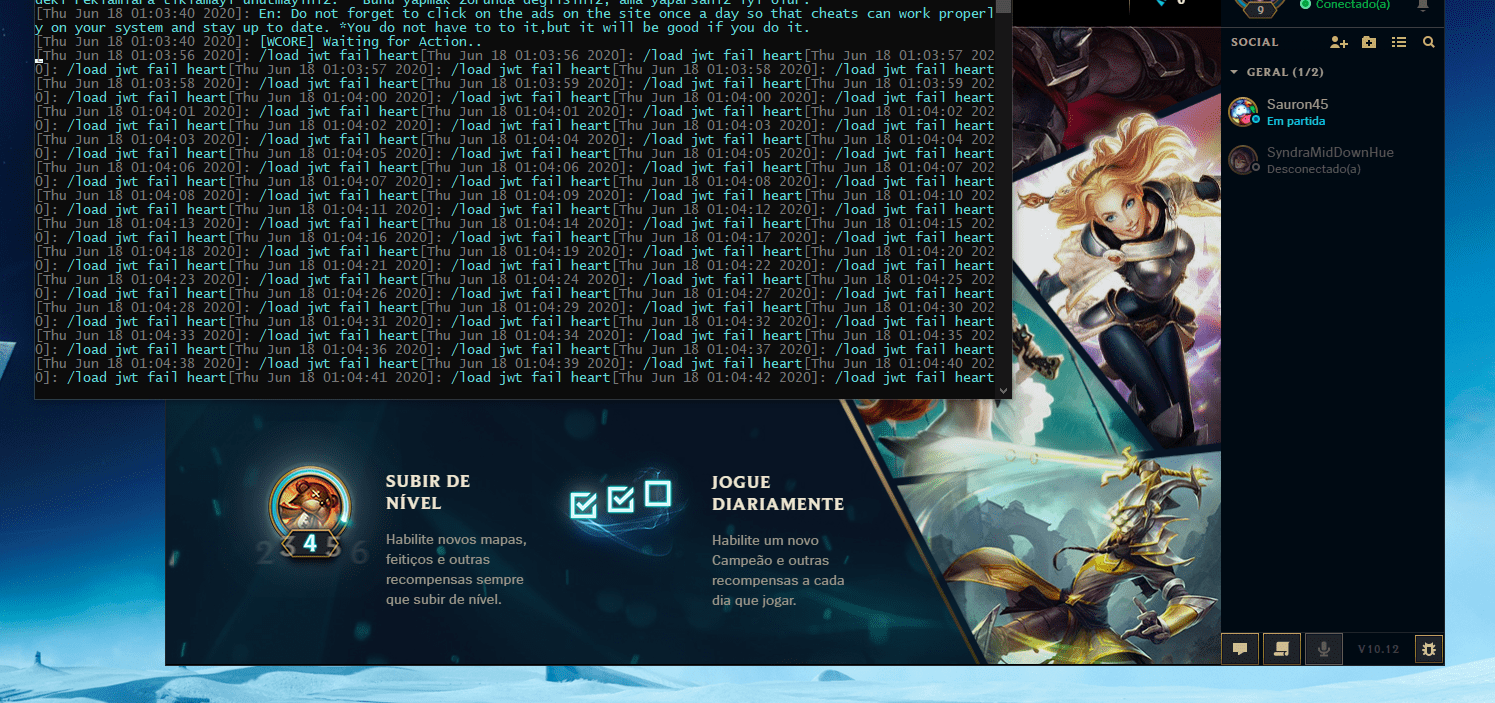This screenshot has height=703, width=1495.
Task: Select friend name SyndraMidDownHue
Action: click(x=1330, y=152)
